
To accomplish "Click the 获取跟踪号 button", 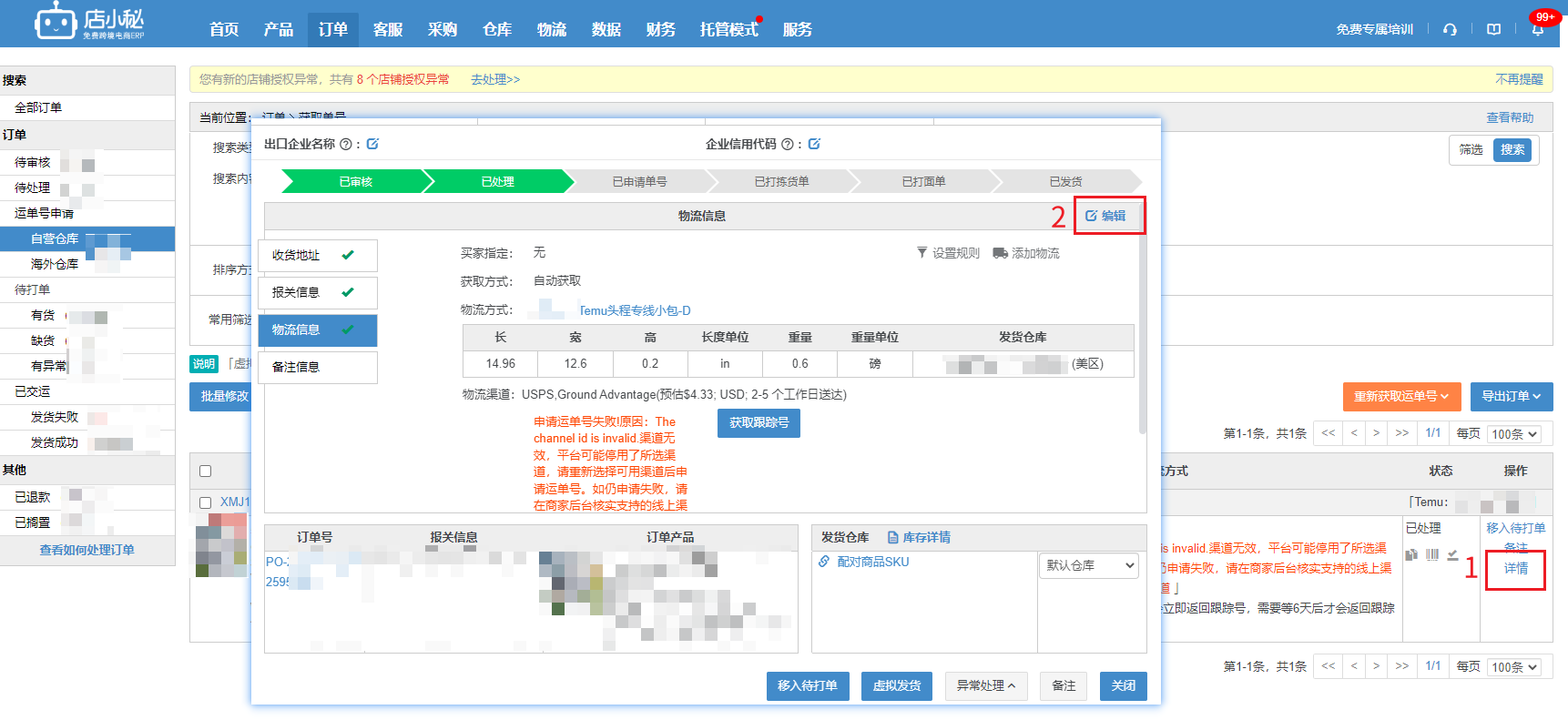I will click(759, 422).
